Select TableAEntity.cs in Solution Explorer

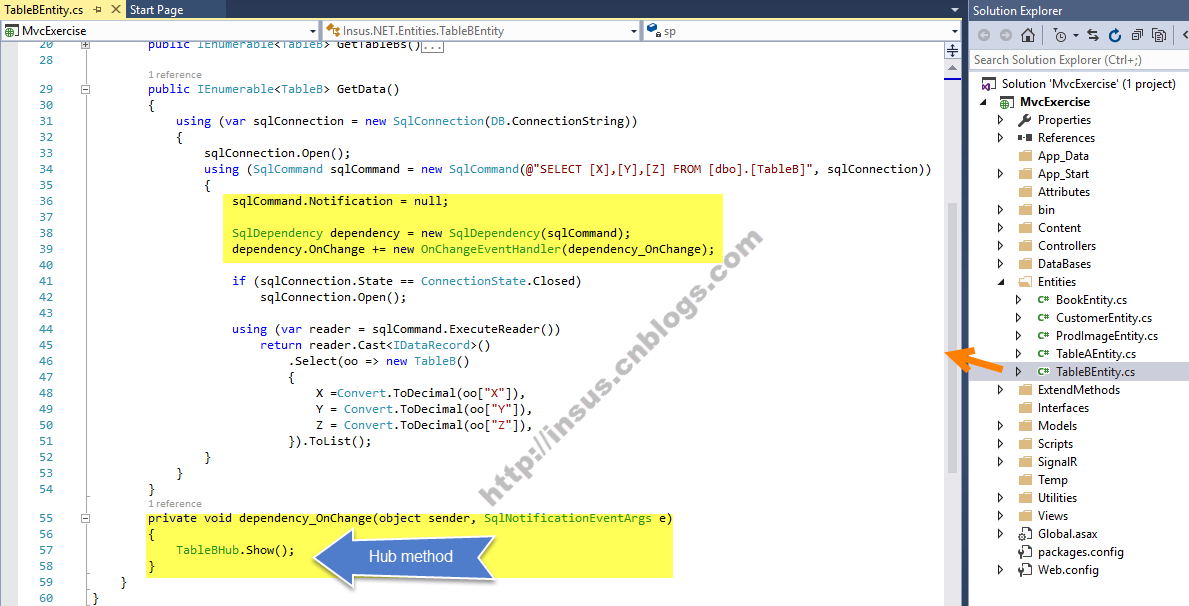coord(1096,353)
